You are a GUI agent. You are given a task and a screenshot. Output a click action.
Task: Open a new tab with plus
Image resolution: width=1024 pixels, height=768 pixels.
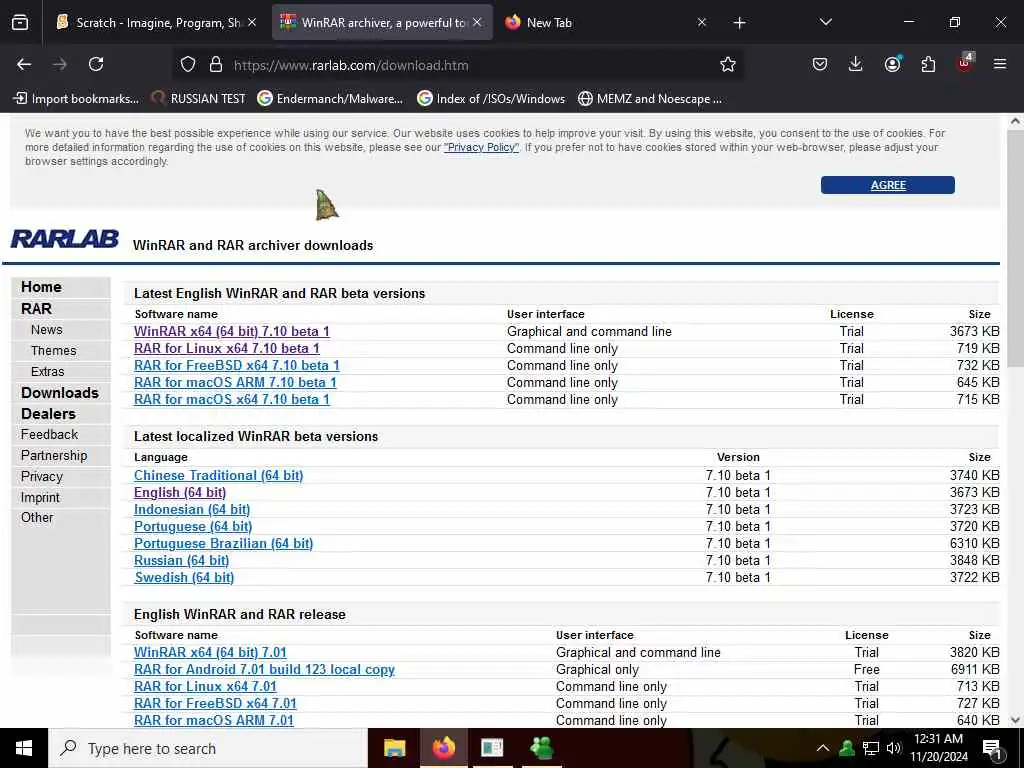coord(739,23)
